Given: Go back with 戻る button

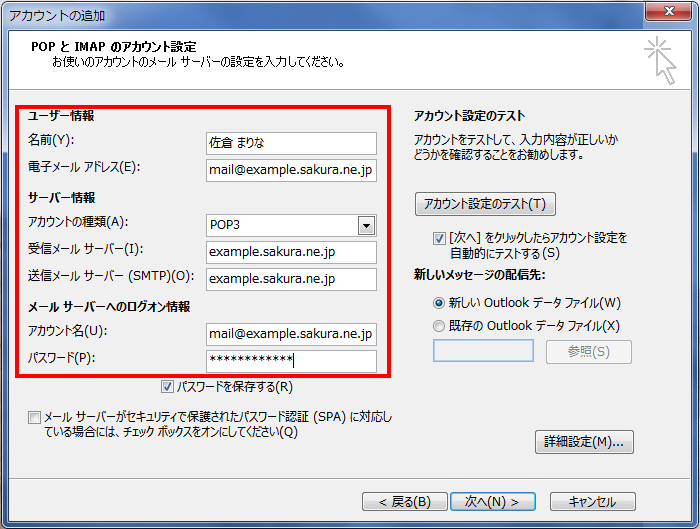Looking at the screenshot, I should [x=398, y=501].
